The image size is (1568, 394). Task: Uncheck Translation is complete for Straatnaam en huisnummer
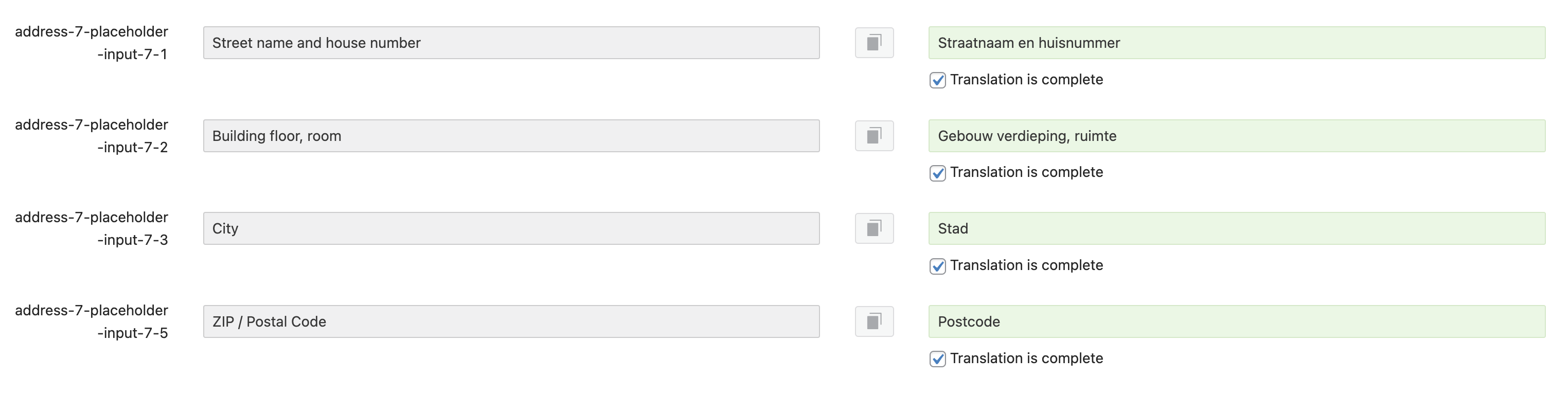point(937,80)
